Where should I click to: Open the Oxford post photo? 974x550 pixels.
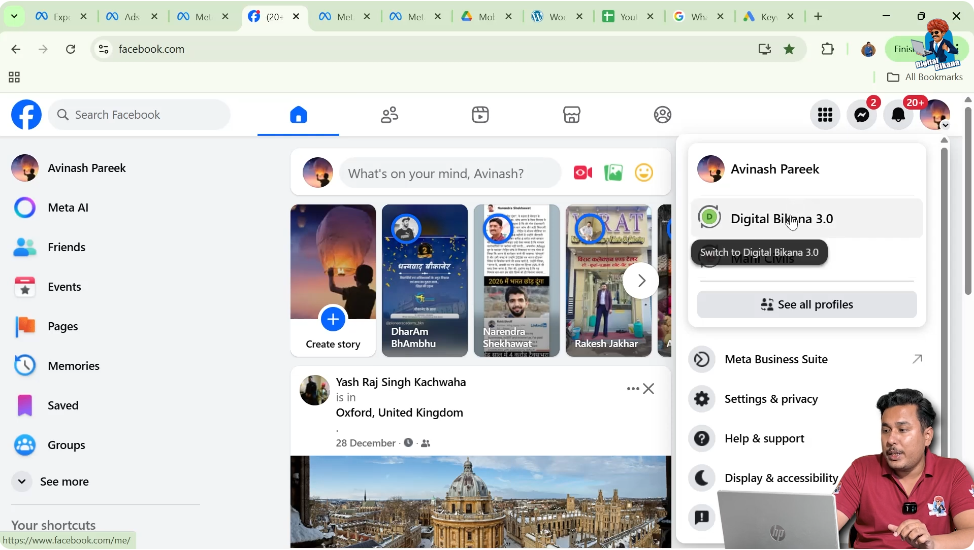tap(480, 502)
